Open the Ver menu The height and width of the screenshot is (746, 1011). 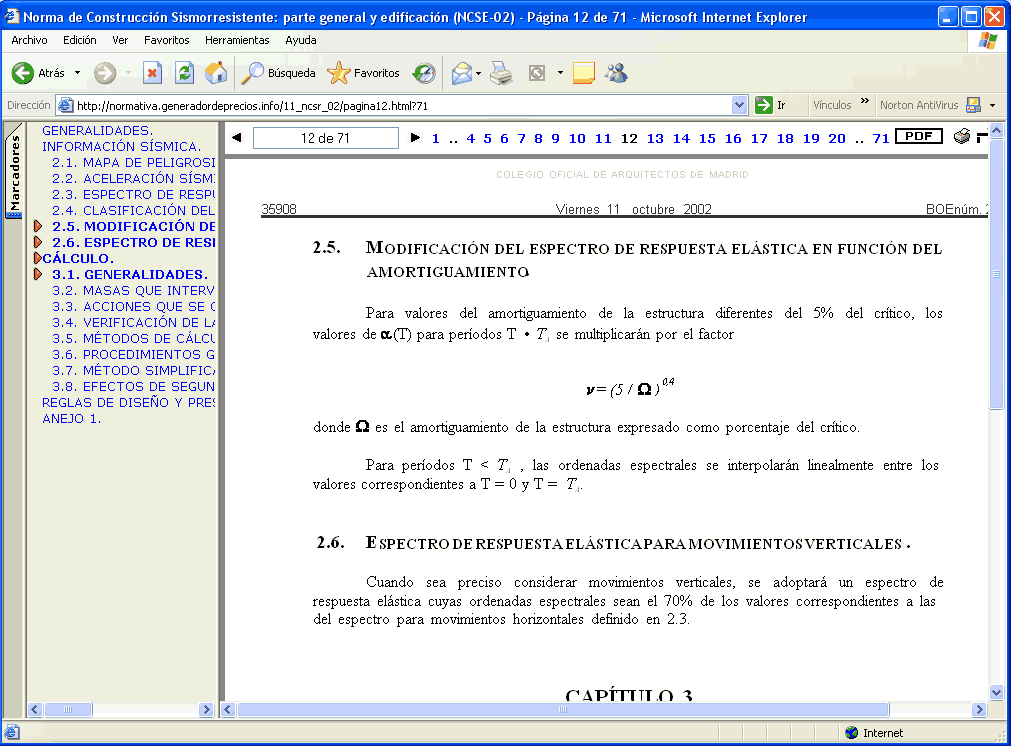tap(120, 40)
